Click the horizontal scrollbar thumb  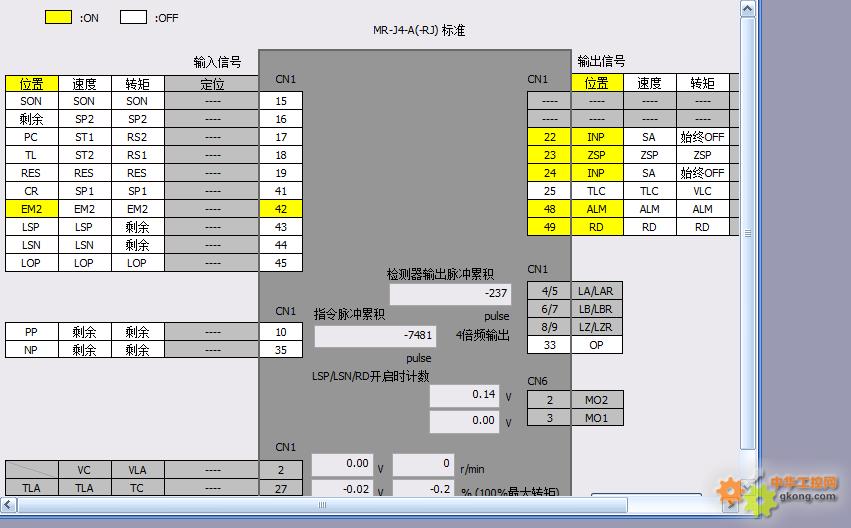tap(322, 505)
